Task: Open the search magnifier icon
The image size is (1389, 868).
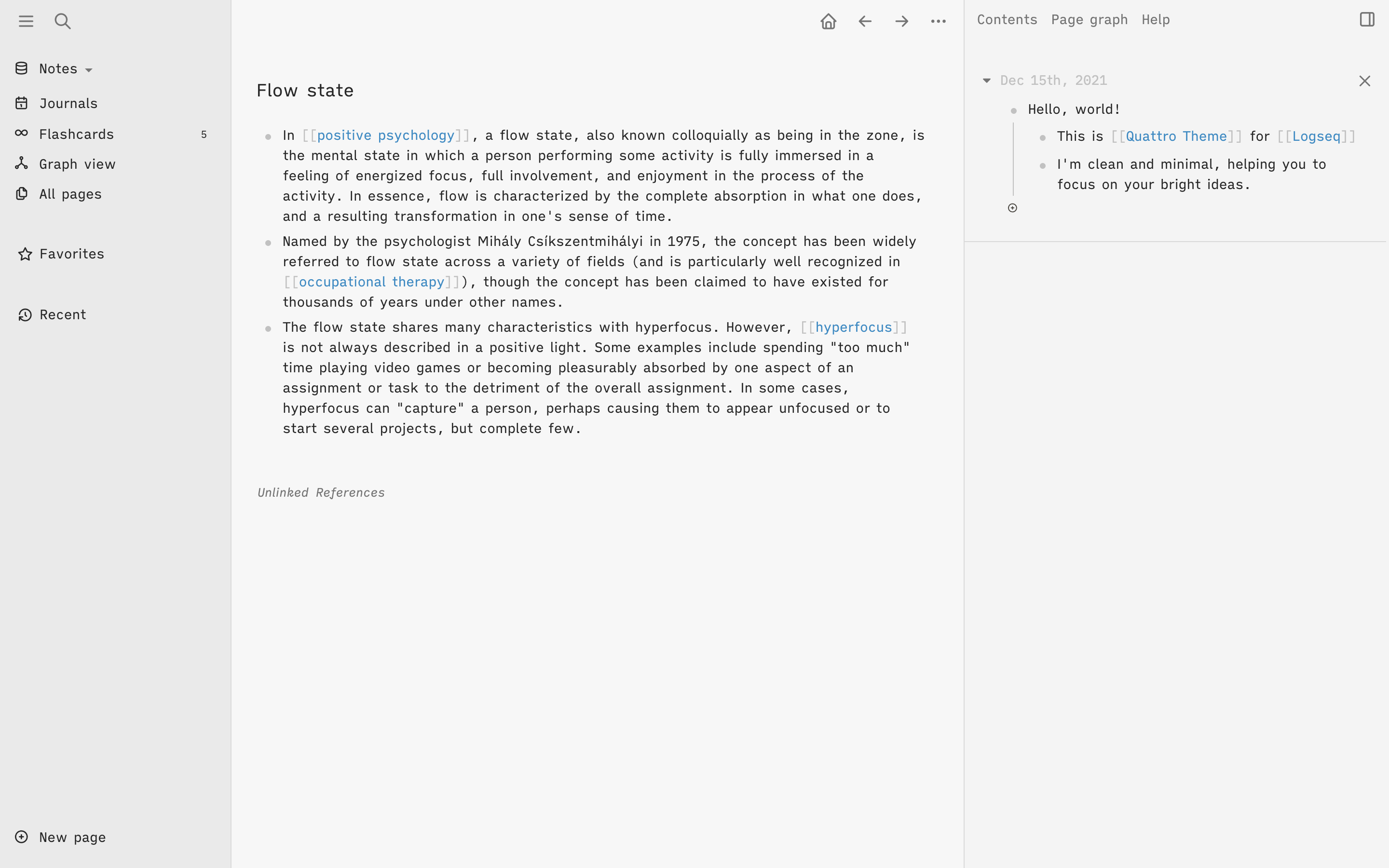Action: click(x=63, y=21)
